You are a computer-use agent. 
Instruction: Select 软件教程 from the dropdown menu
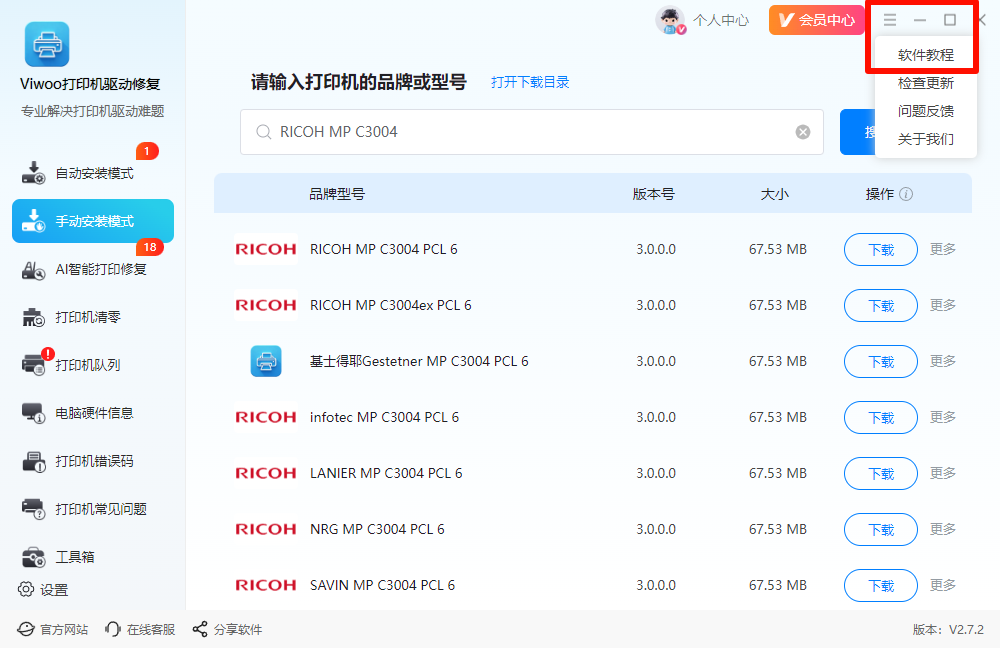pyautogui.click(x=925, y=55)
